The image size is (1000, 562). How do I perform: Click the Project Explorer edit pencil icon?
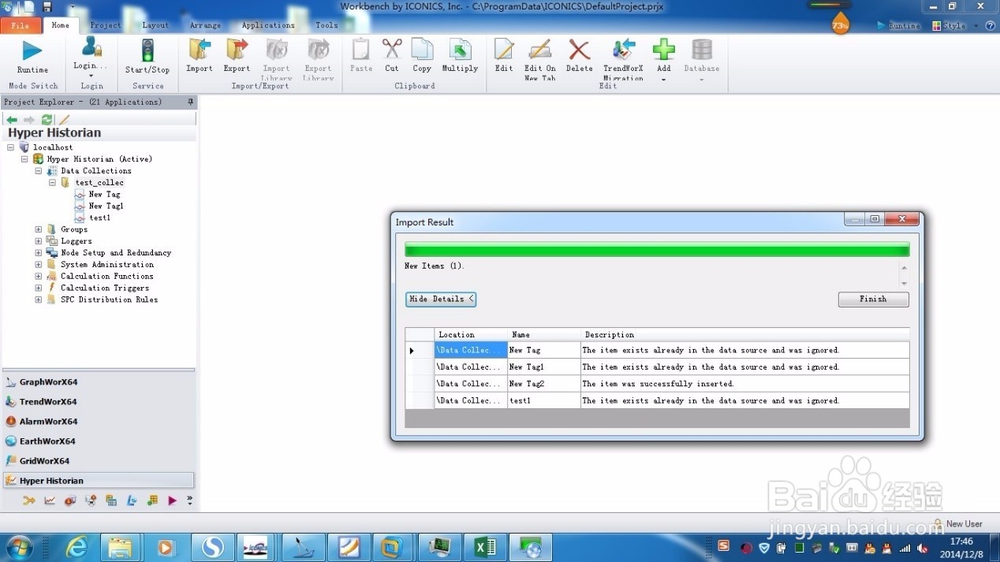64,119
